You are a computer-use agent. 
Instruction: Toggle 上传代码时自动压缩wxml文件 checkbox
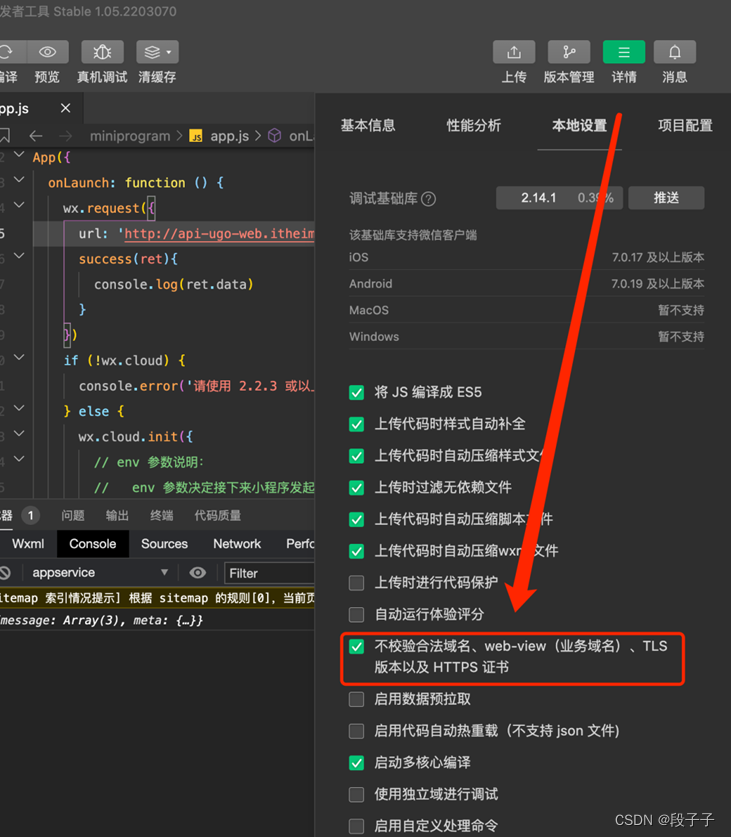(356, 551)
